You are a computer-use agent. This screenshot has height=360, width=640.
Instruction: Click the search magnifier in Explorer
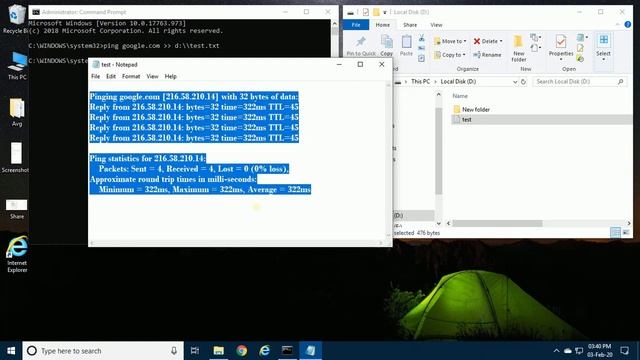[x=620, y=82]
